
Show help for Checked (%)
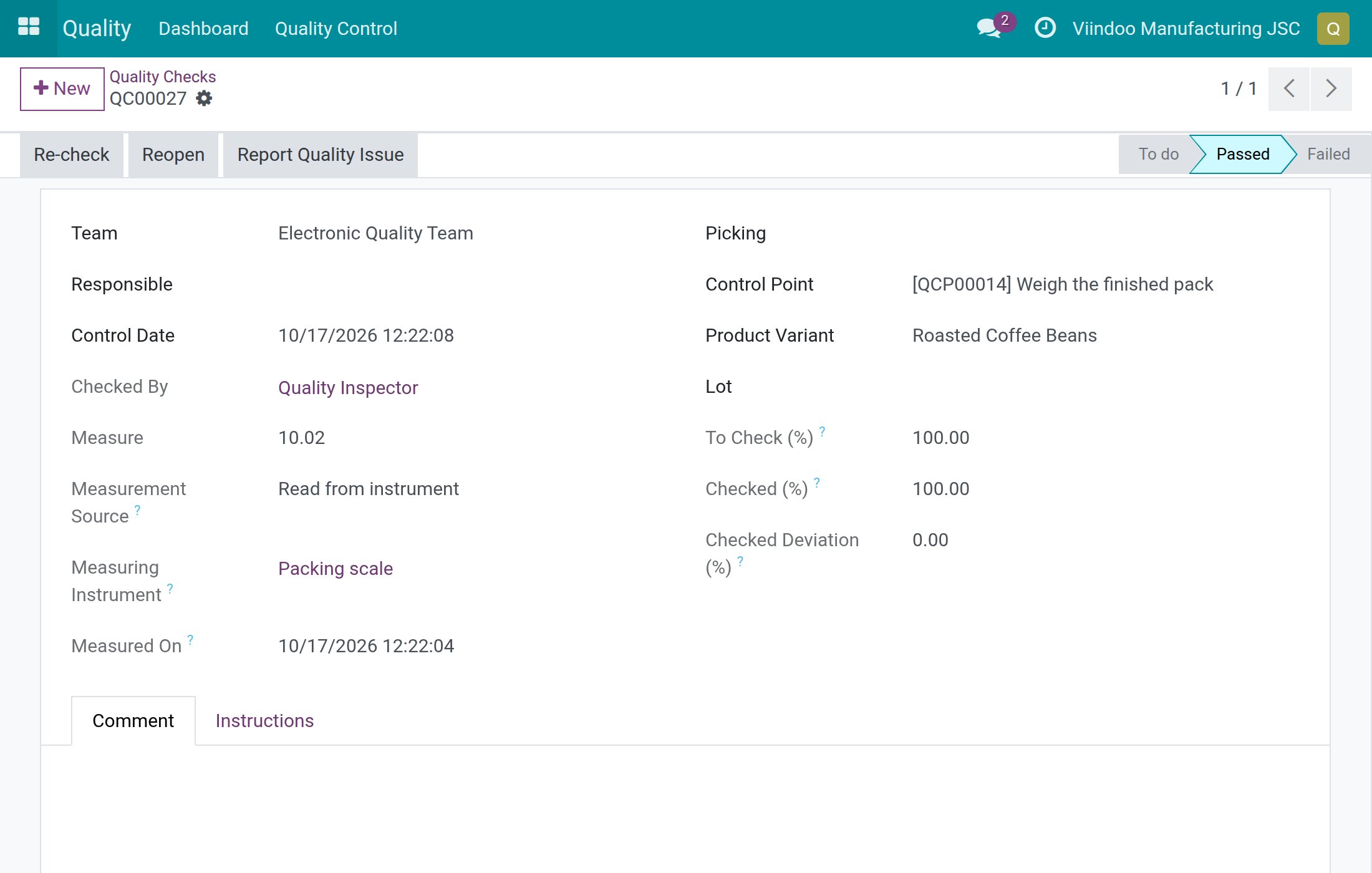[817, 482]
